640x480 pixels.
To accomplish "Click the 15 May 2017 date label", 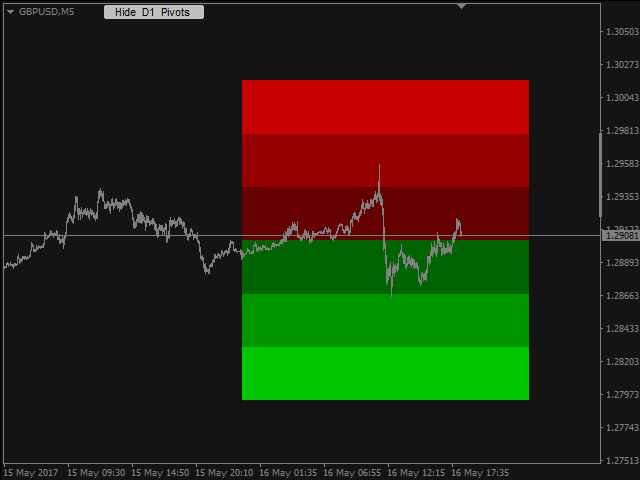I will 31,473.
